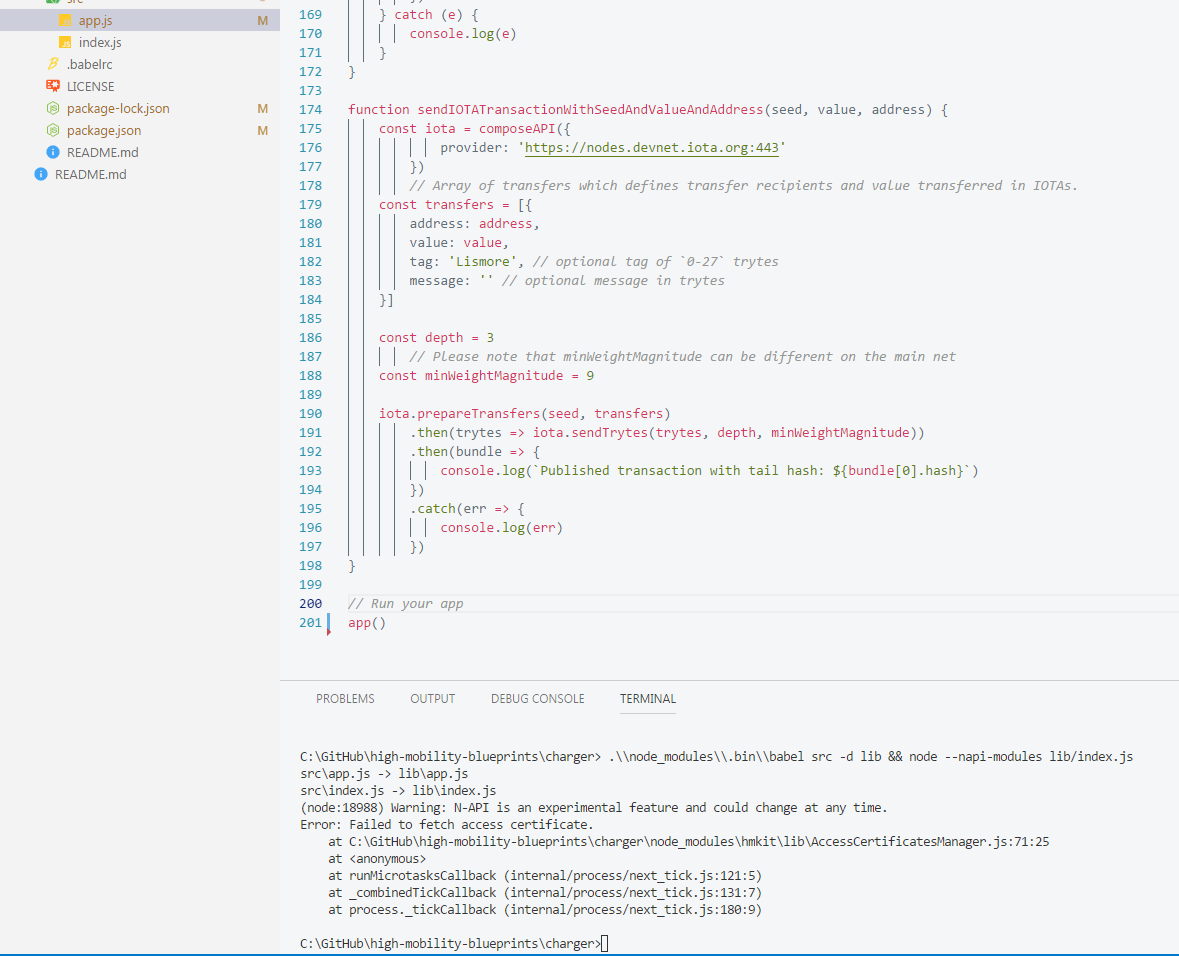Click the certificate icon next to LICENSE
Image resolution: width=1179 pixels, height=956 pixels.
coord(53,86)
